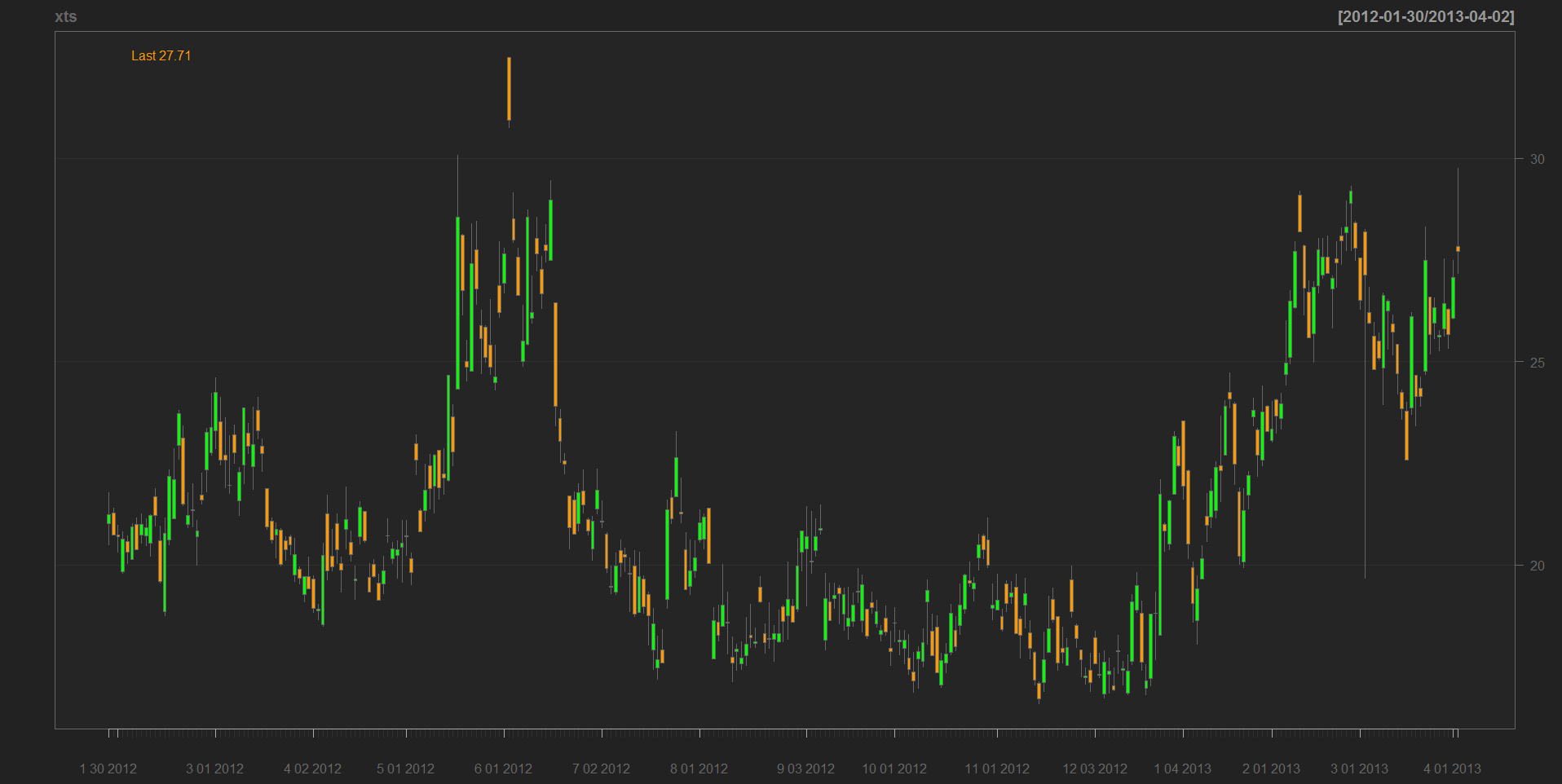1562x784 pixels.
Task: Click the 20 price axis label
Action: click(1537, 566)
